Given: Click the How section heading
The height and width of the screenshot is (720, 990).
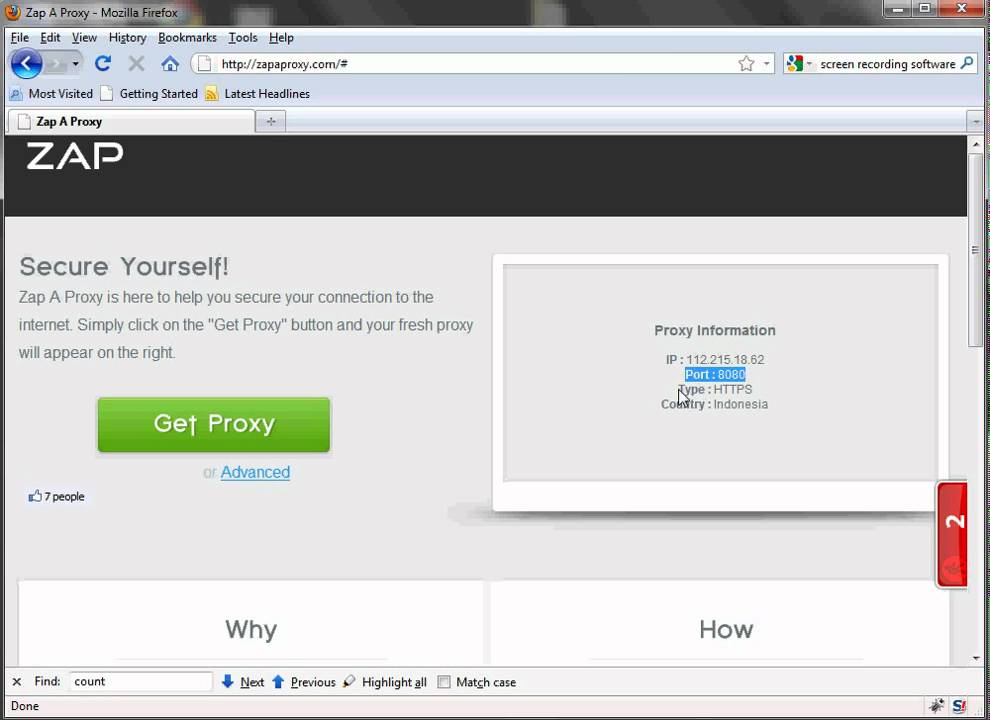Looking at the screenshot, I should (725, 629).
